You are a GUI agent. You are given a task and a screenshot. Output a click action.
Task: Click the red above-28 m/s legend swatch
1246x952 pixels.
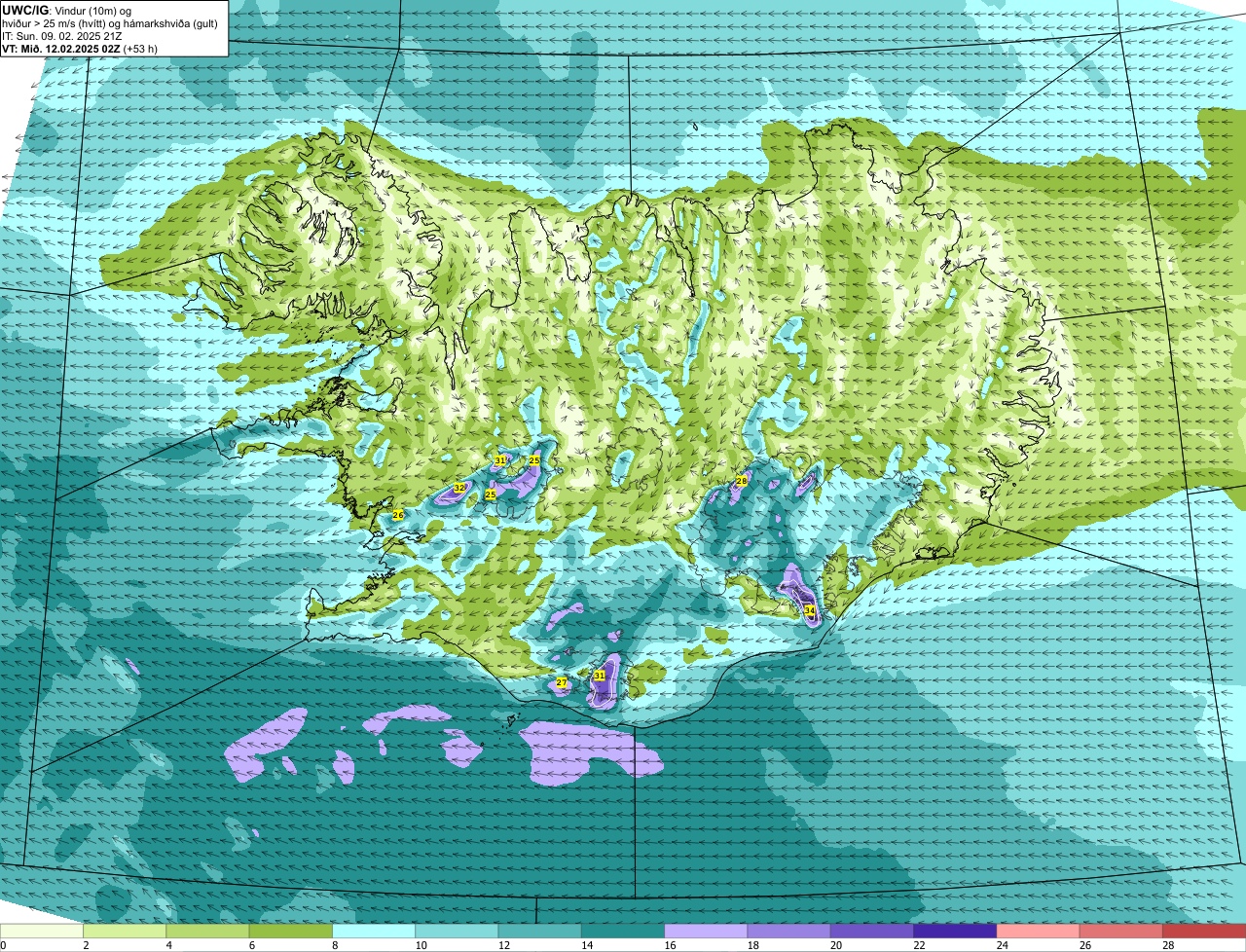point(1204,932)
